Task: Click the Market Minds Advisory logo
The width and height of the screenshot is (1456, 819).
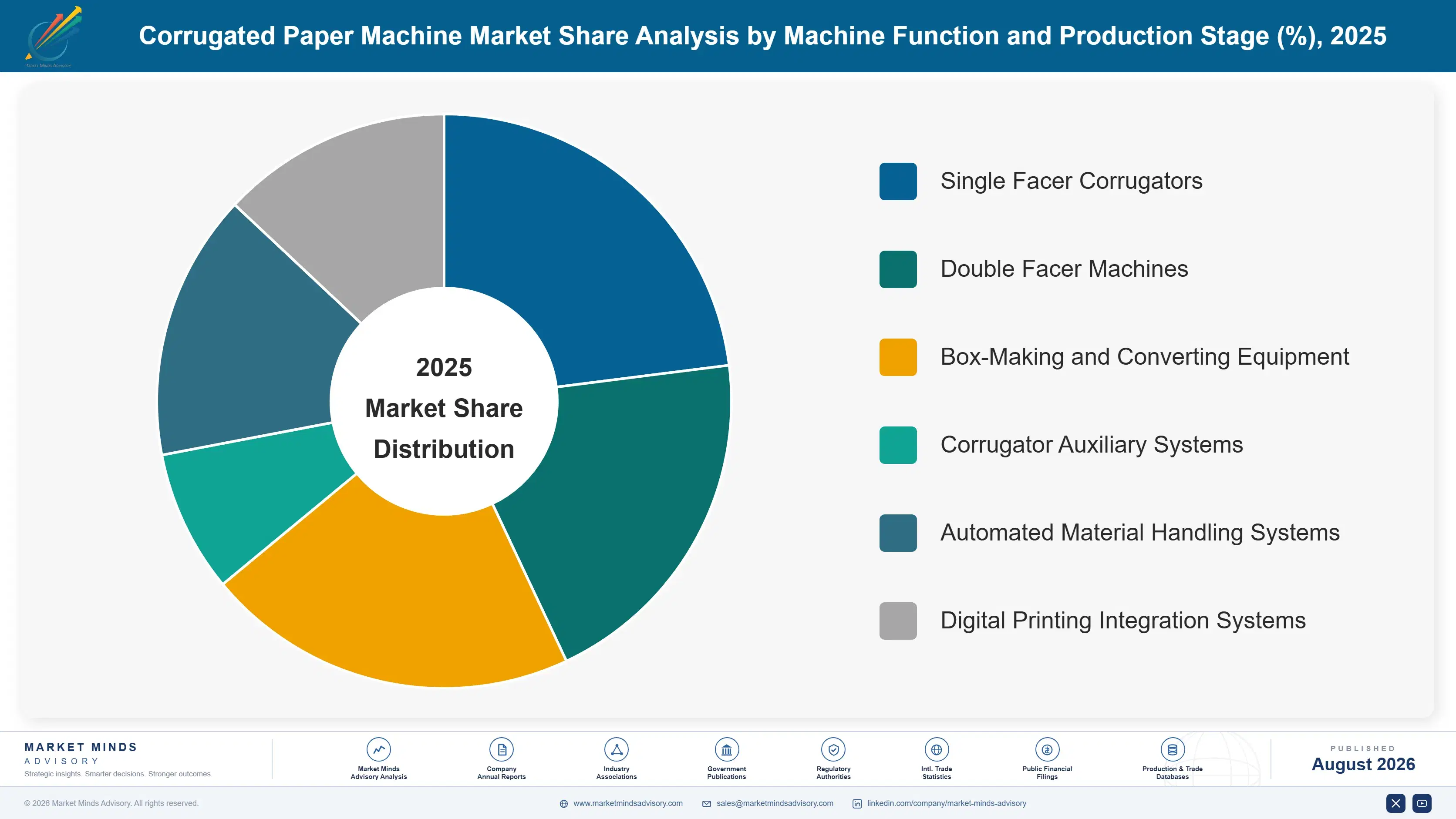Action: (53, 36)
